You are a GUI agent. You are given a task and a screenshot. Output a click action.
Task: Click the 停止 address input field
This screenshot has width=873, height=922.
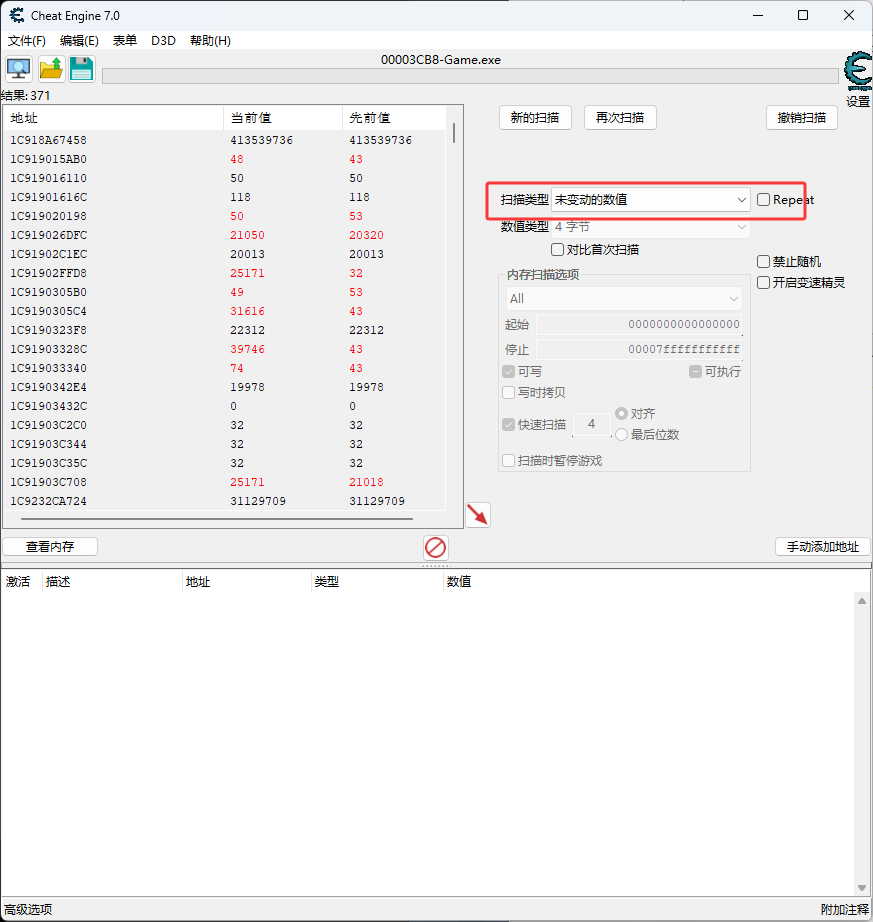[639, 349]
